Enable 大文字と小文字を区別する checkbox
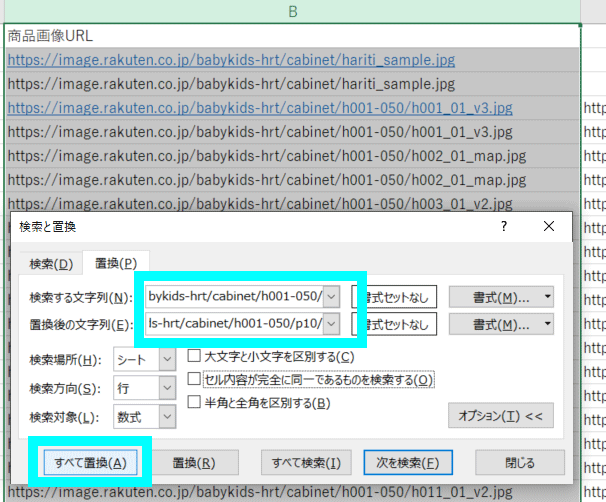 click(x=194, y=356)
